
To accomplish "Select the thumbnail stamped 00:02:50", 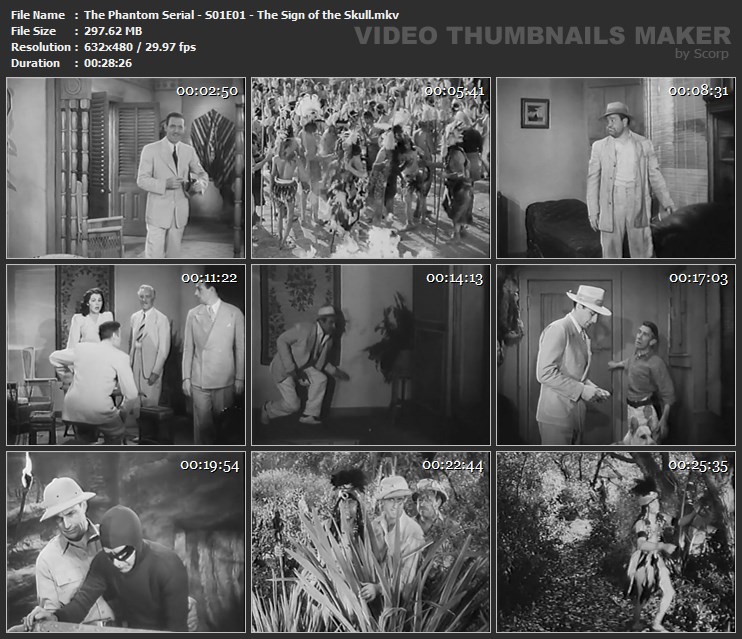I will click(126, 168).
